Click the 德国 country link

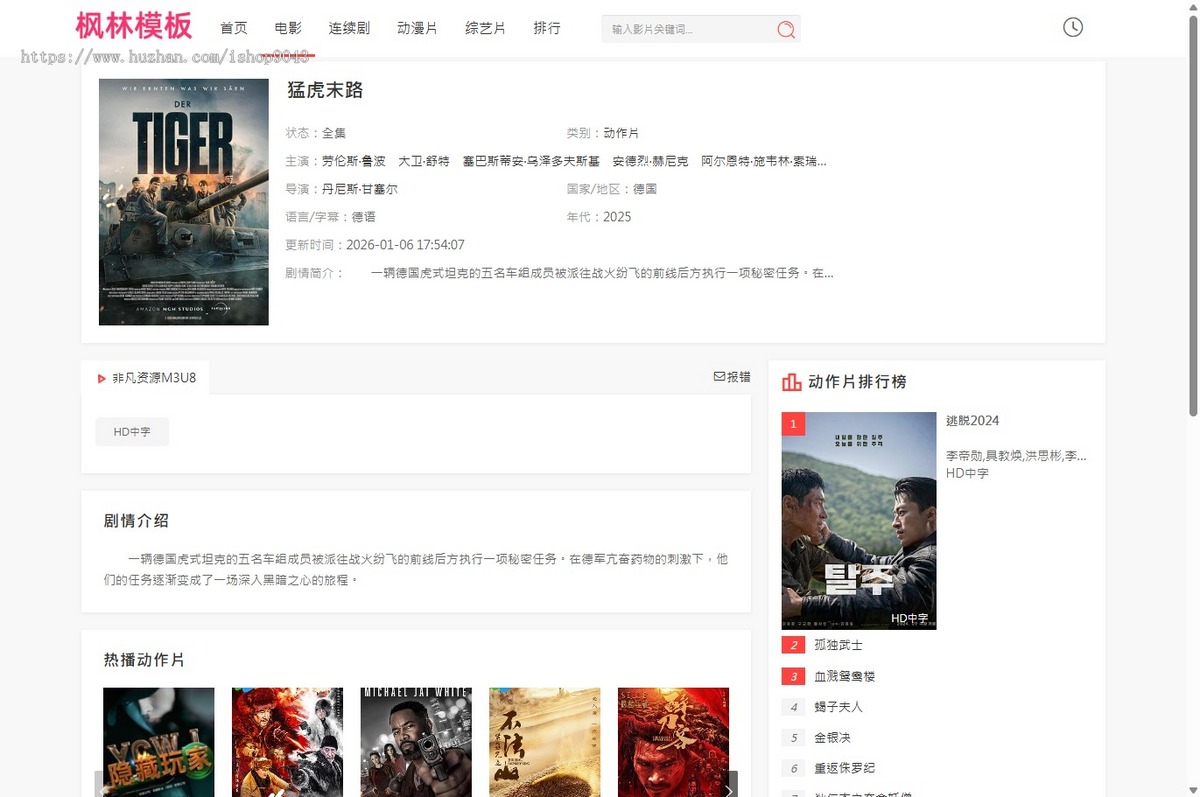click(645, 189)
